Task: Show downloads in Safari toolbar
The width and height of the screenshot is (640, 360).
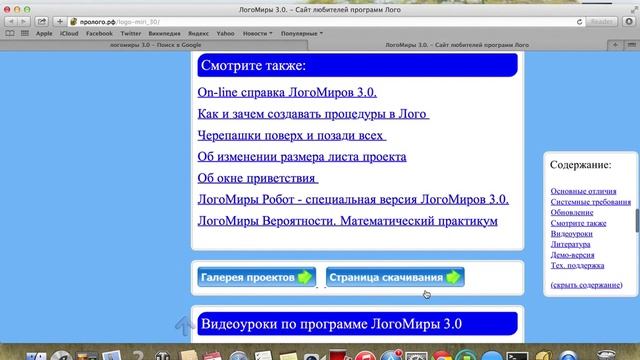Action: click(x=629, y=22)
